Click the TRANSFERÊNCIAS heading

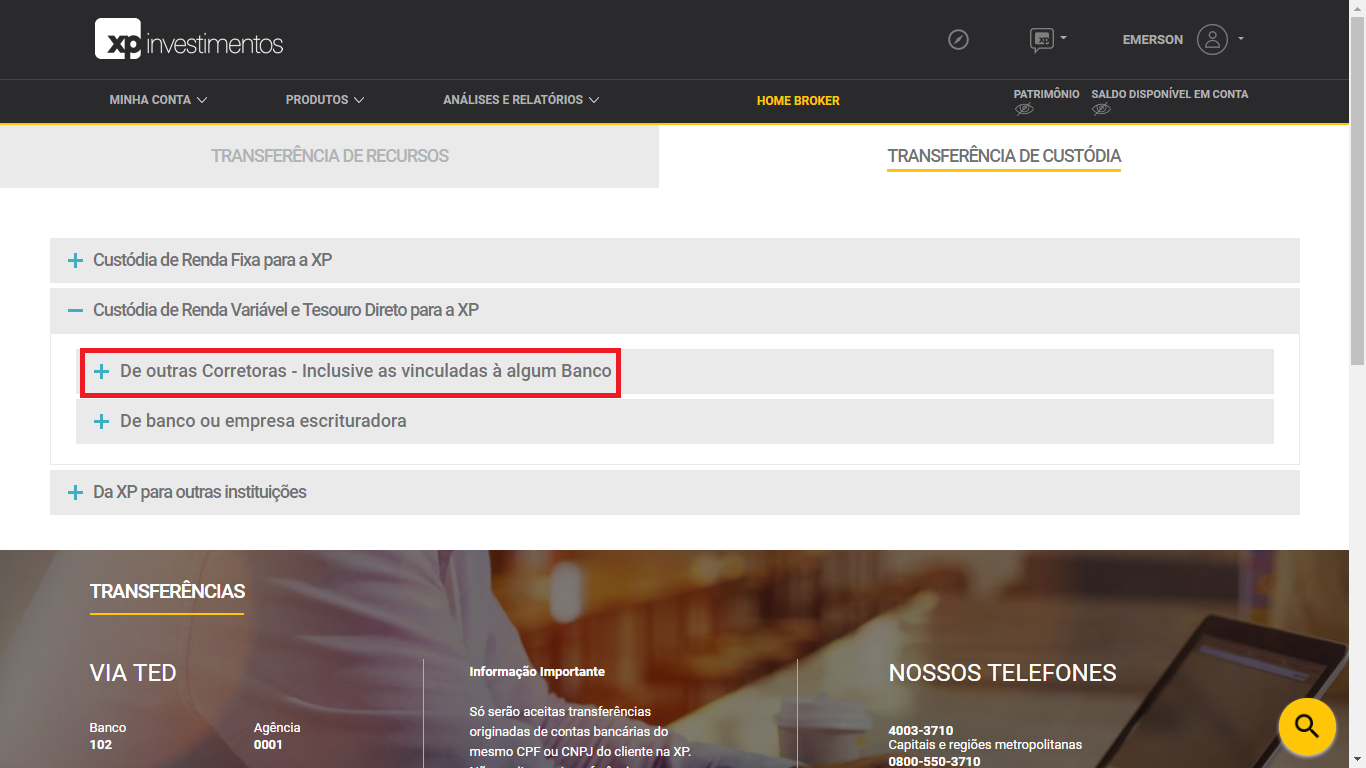[x=167, y=591]
